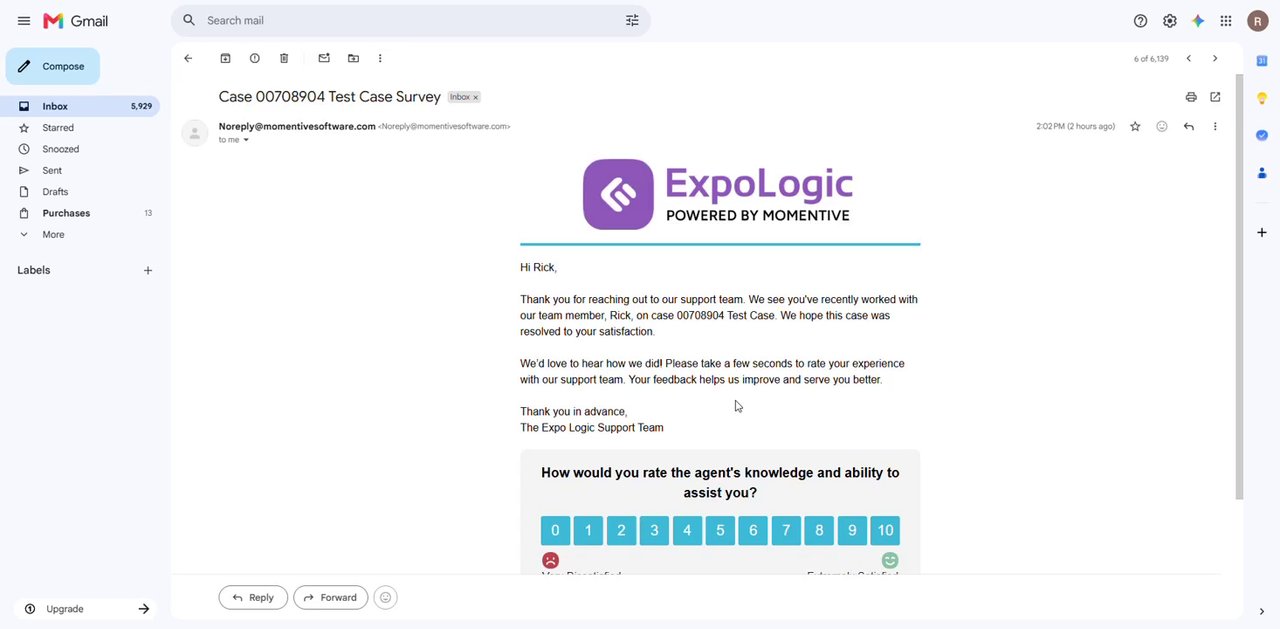Image resolution: width=1280 pixels, height=629 pixels.
Task: Open the Purchases category
Action: point(80,213)
